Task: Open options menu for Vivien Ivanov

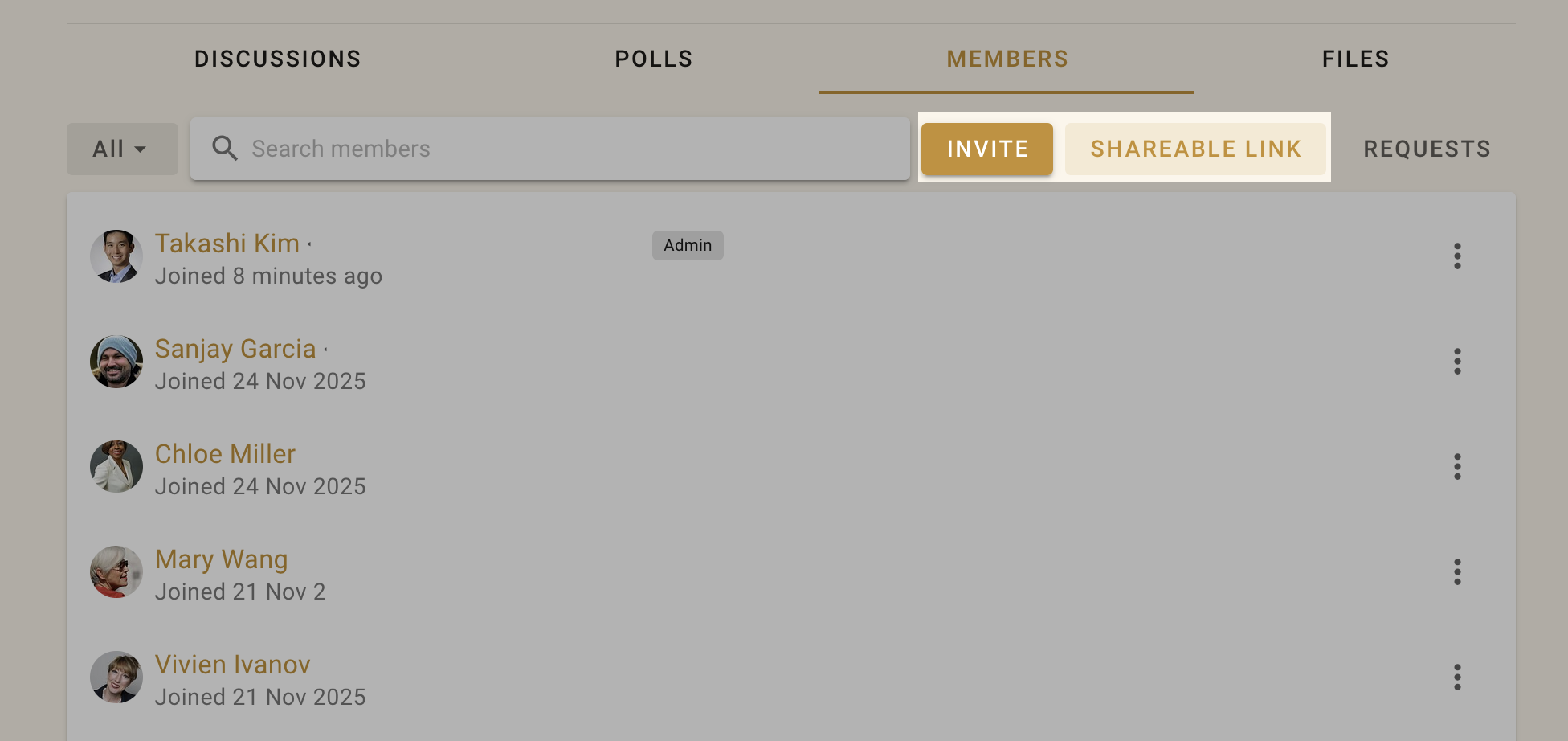Action: coord(1457,678)
